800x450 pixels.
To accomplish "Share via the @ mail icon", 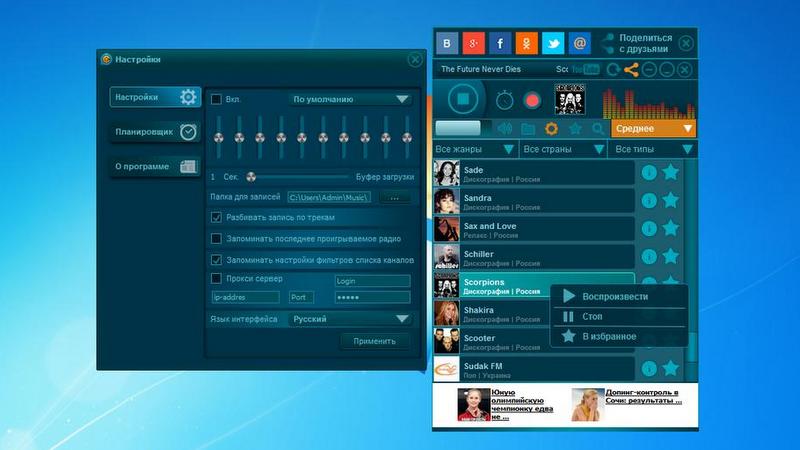I will point(580,43).
